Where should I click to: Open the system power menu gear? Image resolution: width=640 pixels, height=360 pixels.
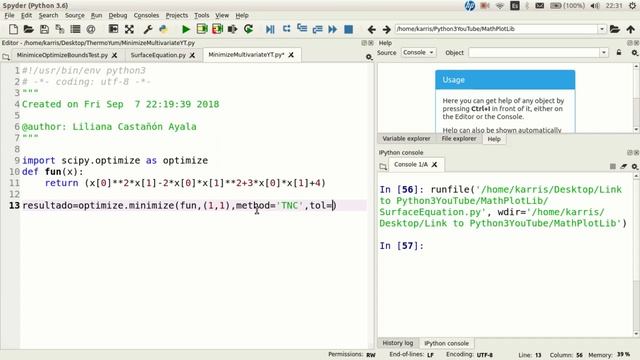pos(632,6)
